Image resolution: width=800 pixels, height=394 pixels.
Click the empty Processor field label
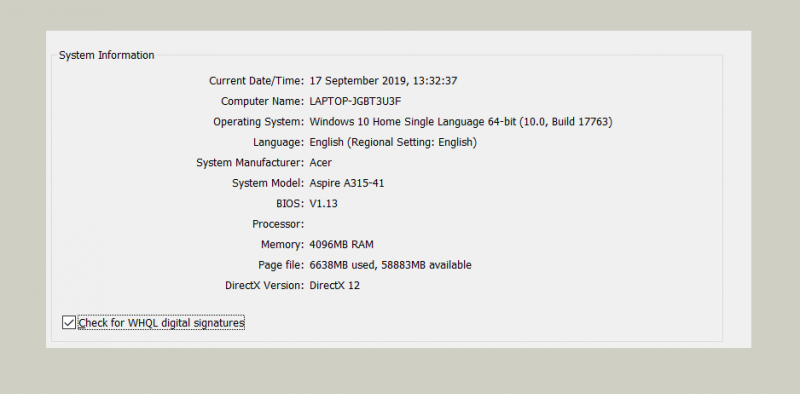278,224
